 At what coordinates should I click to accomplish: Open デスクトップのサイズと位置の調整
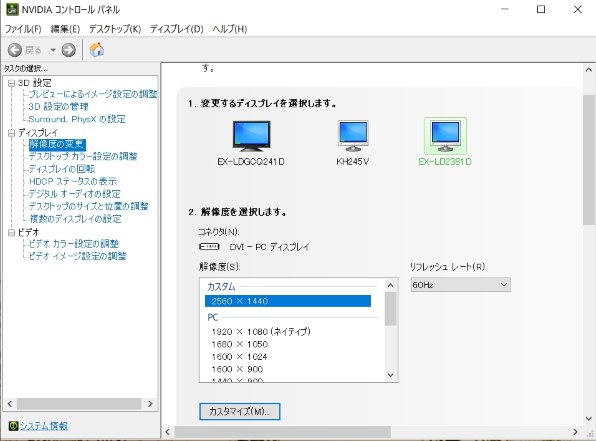coord(88,206)
